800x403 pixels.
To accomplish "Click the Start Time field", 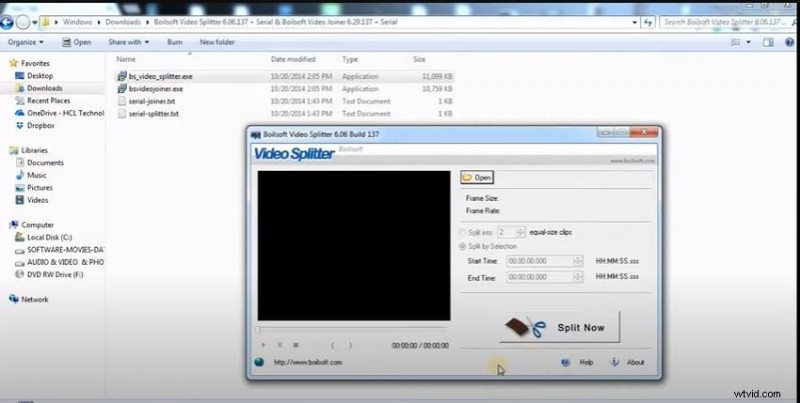I will tap(540, 261).
